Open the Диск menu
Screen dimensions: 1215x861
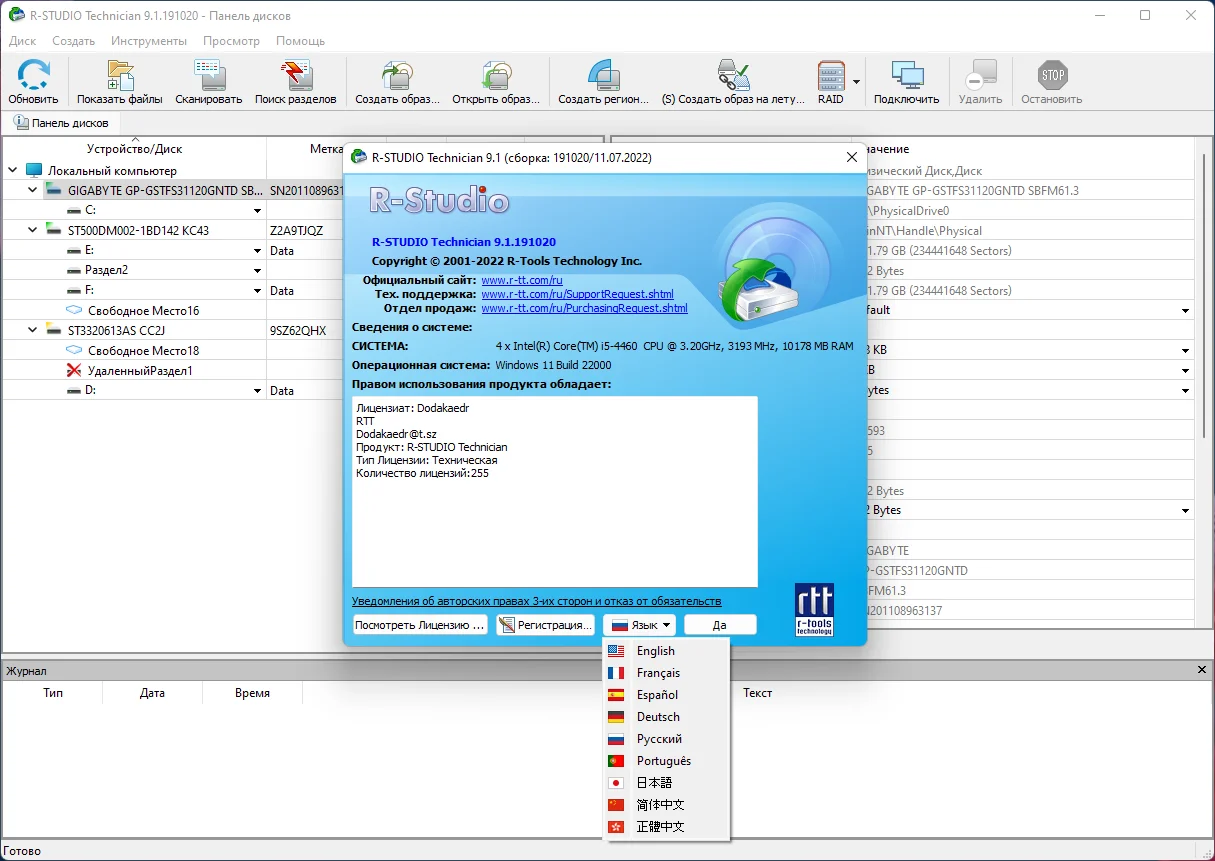[22, 41]
